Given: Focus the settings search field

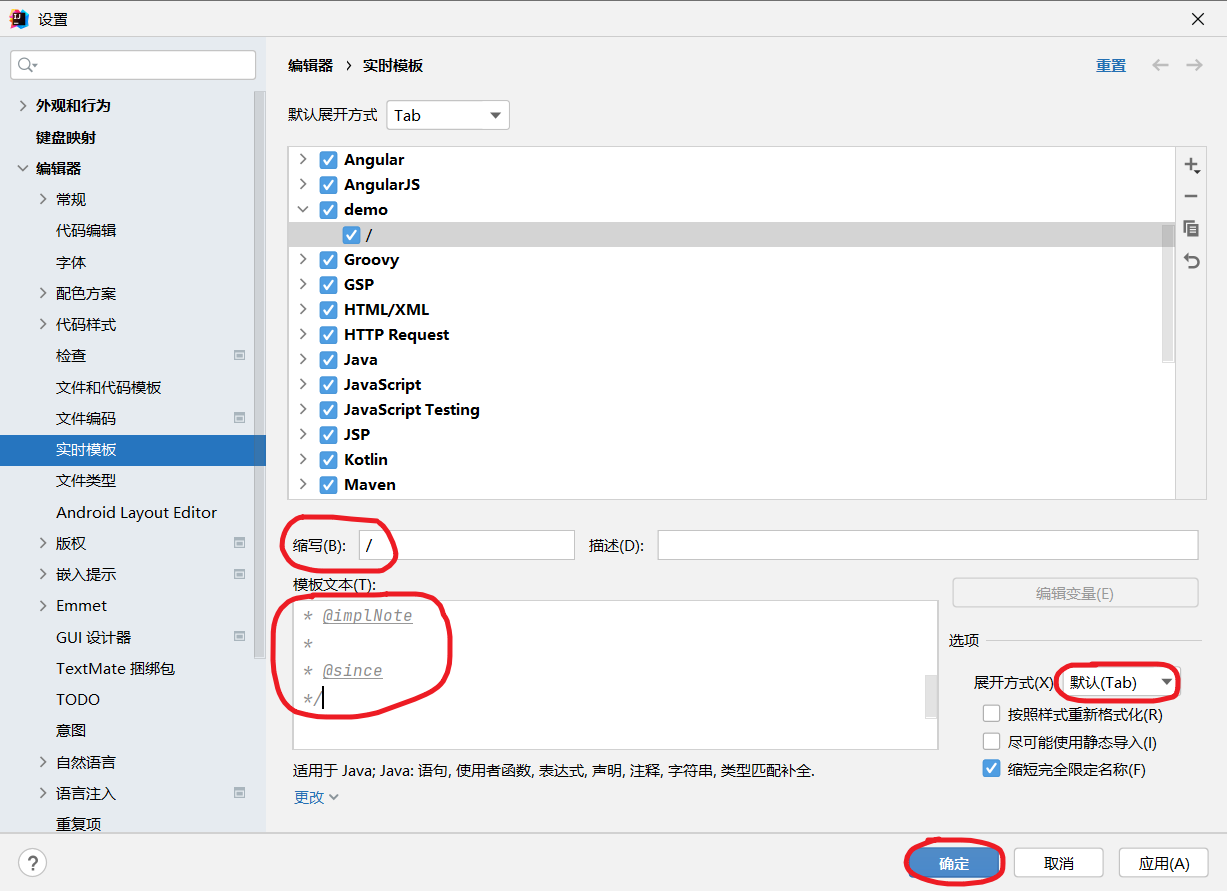Looking at the screenshot, I should pyautogui.click(x=133, y=65).
